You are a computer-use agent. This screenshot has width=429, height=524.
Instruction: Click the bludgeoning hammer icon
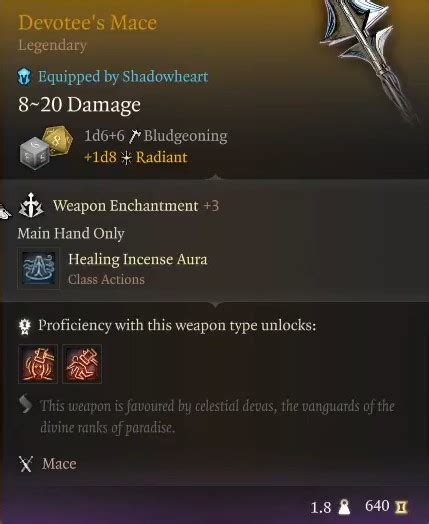(135, 136)
